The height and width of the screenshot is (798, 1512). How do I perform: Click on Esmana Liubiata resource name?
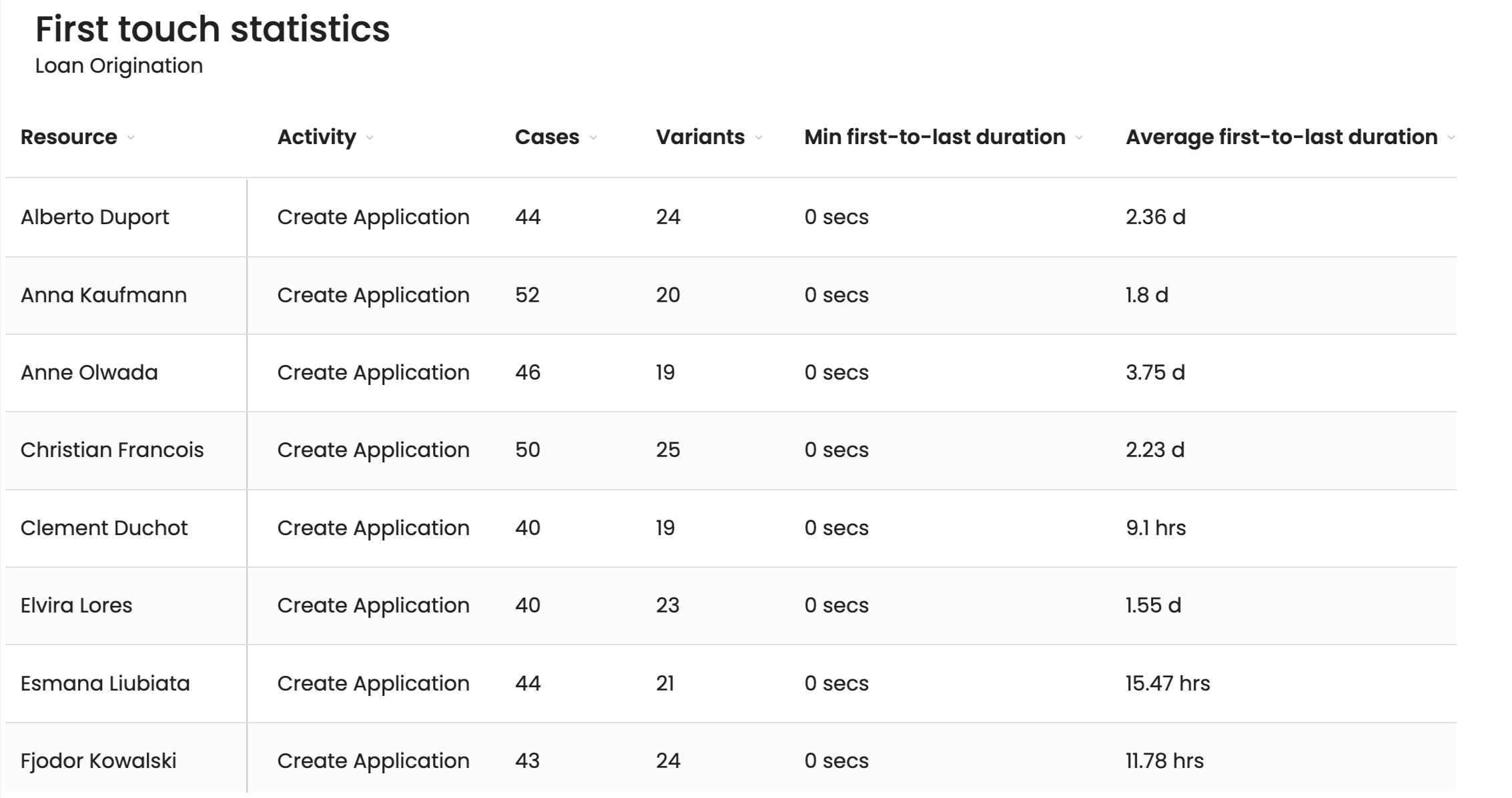pyautogui.click(x=105, y=683)
